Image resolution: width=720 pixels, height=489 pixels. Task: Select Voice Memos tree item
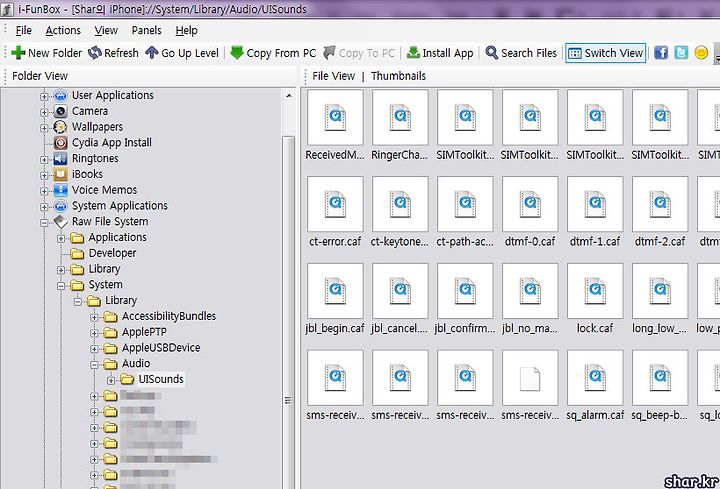(104, 190)
